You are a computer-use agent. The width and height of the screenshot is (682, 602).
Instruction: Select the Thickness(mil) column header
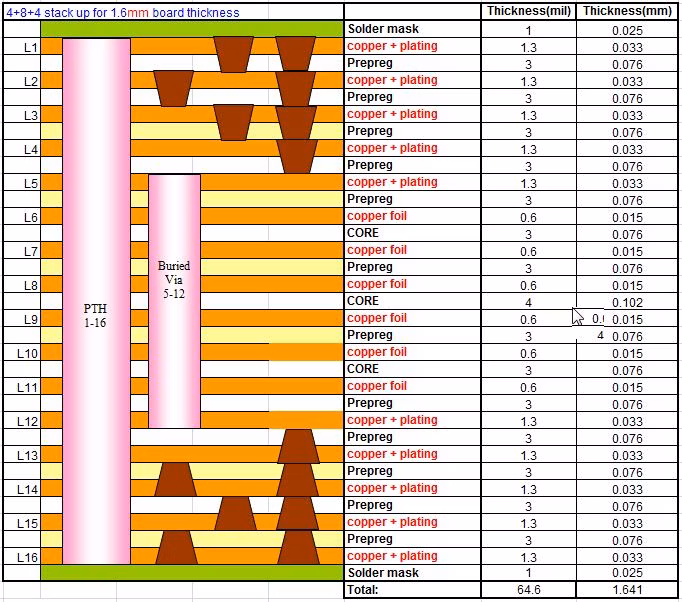pyautogui.click(x=529, y=11)
